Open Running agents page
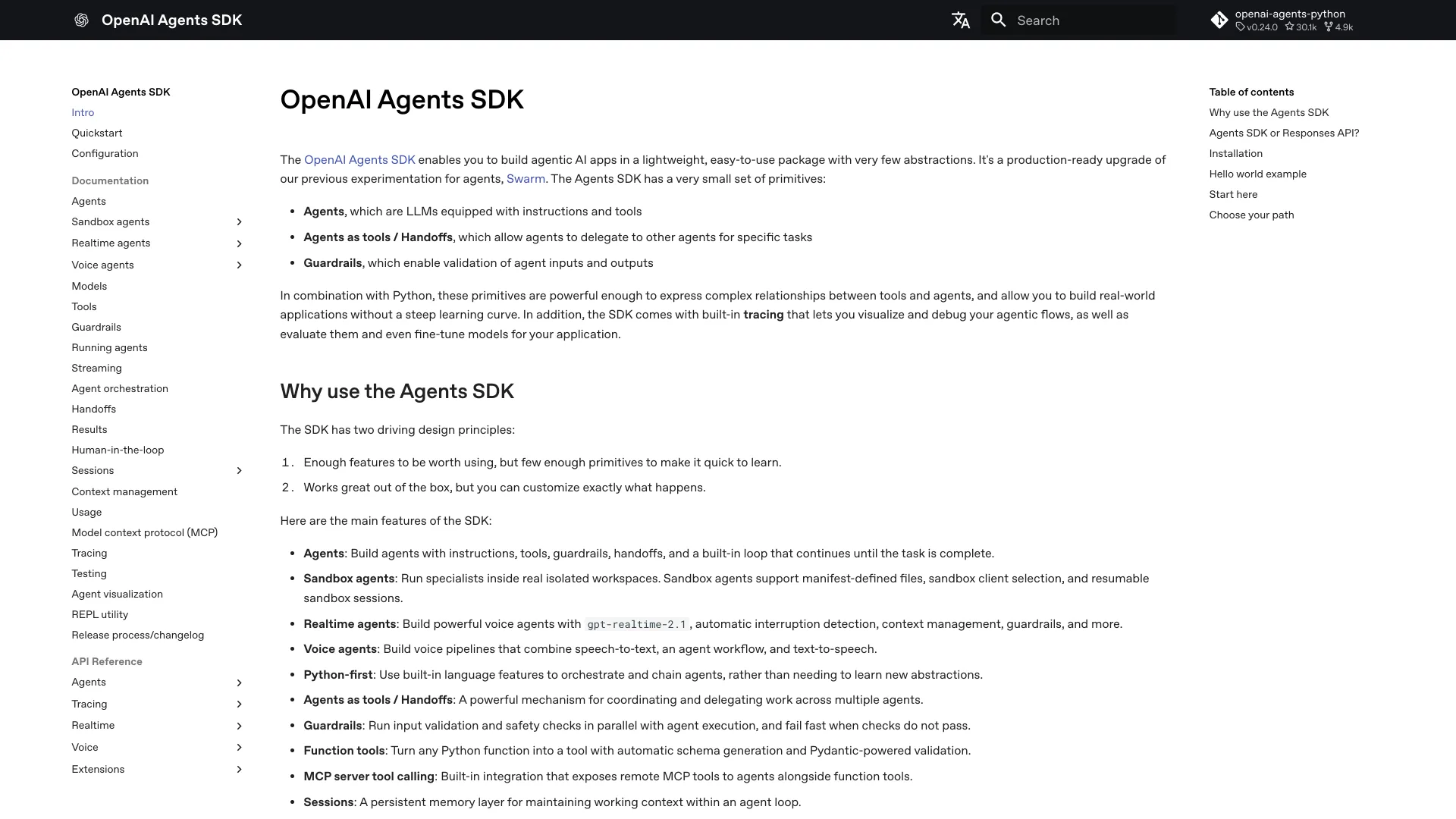 [x=109, y=347]
